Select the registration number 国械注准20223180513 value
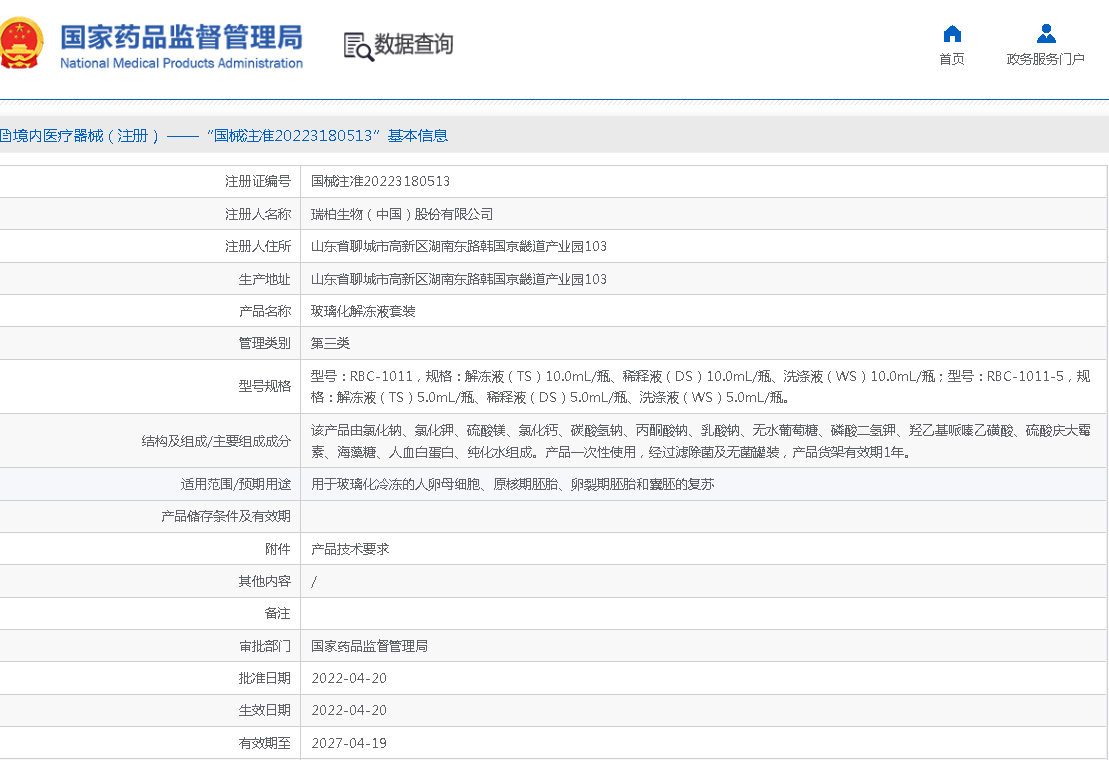Screen dimensions: 1109x760 click(x=380, y=182)
